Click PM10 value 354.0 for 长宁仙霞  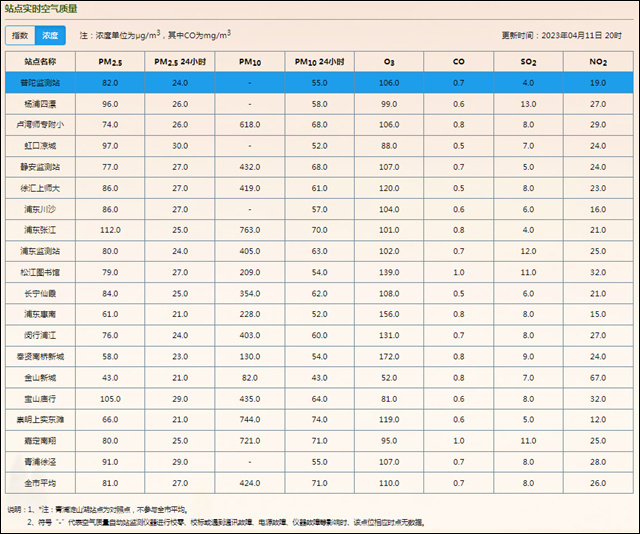click(x=250, y=294)
